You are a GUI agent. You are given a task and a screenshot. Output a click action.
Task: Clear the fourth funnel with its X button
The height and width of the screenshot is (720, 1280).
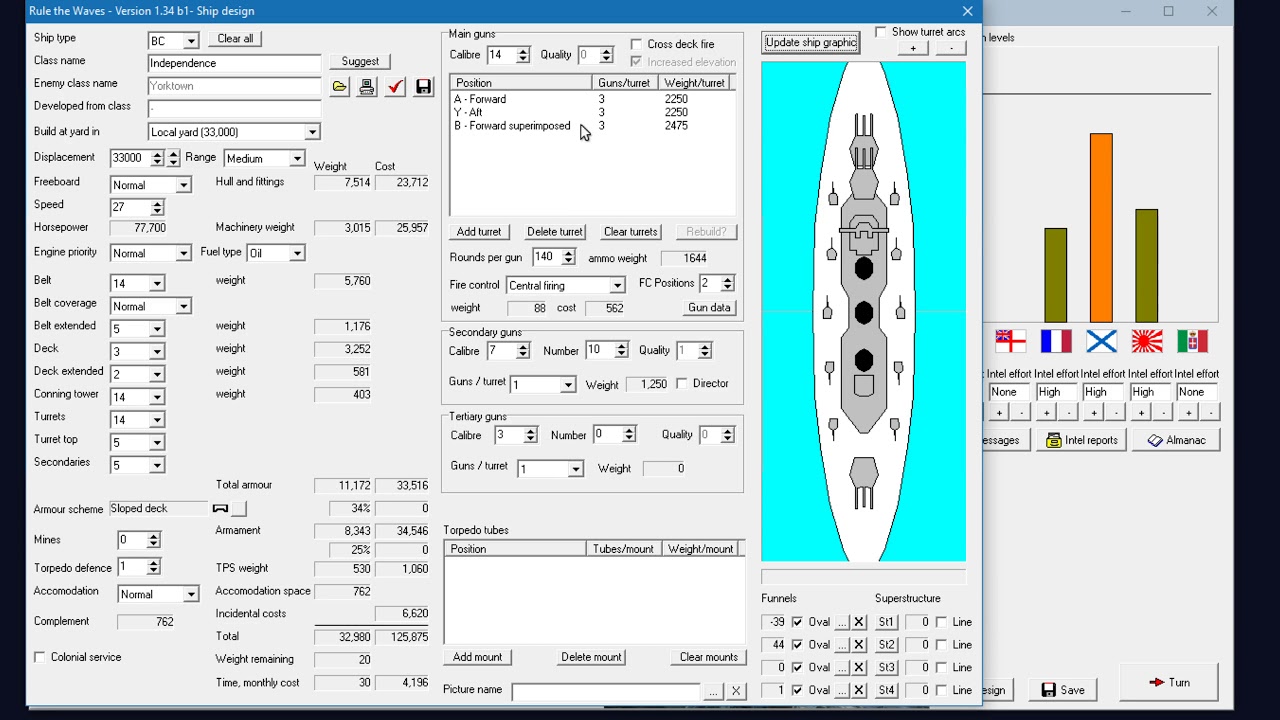(x=858, y=691)
